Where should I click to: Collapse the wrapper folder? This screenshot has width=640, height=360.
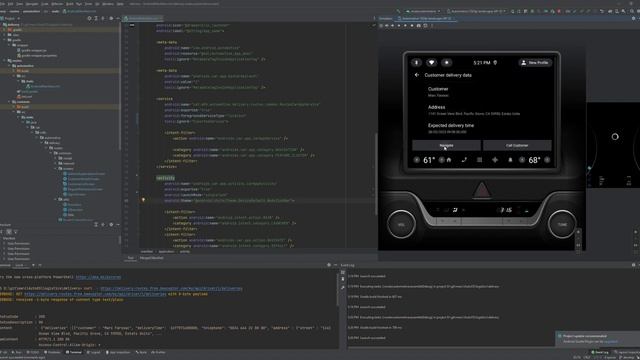point(9,45)
